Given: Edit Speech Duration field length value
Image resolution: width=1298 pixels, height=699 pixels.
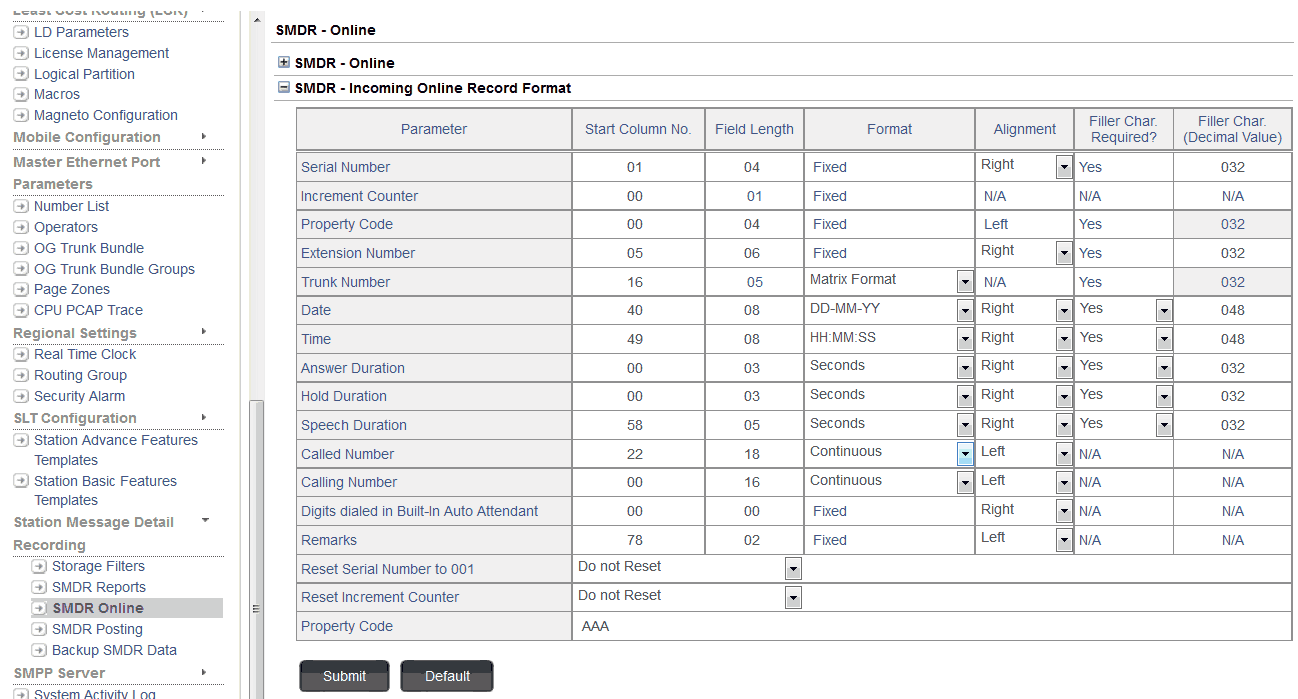Looking at the screenshot, I should (x=754, y=425).
